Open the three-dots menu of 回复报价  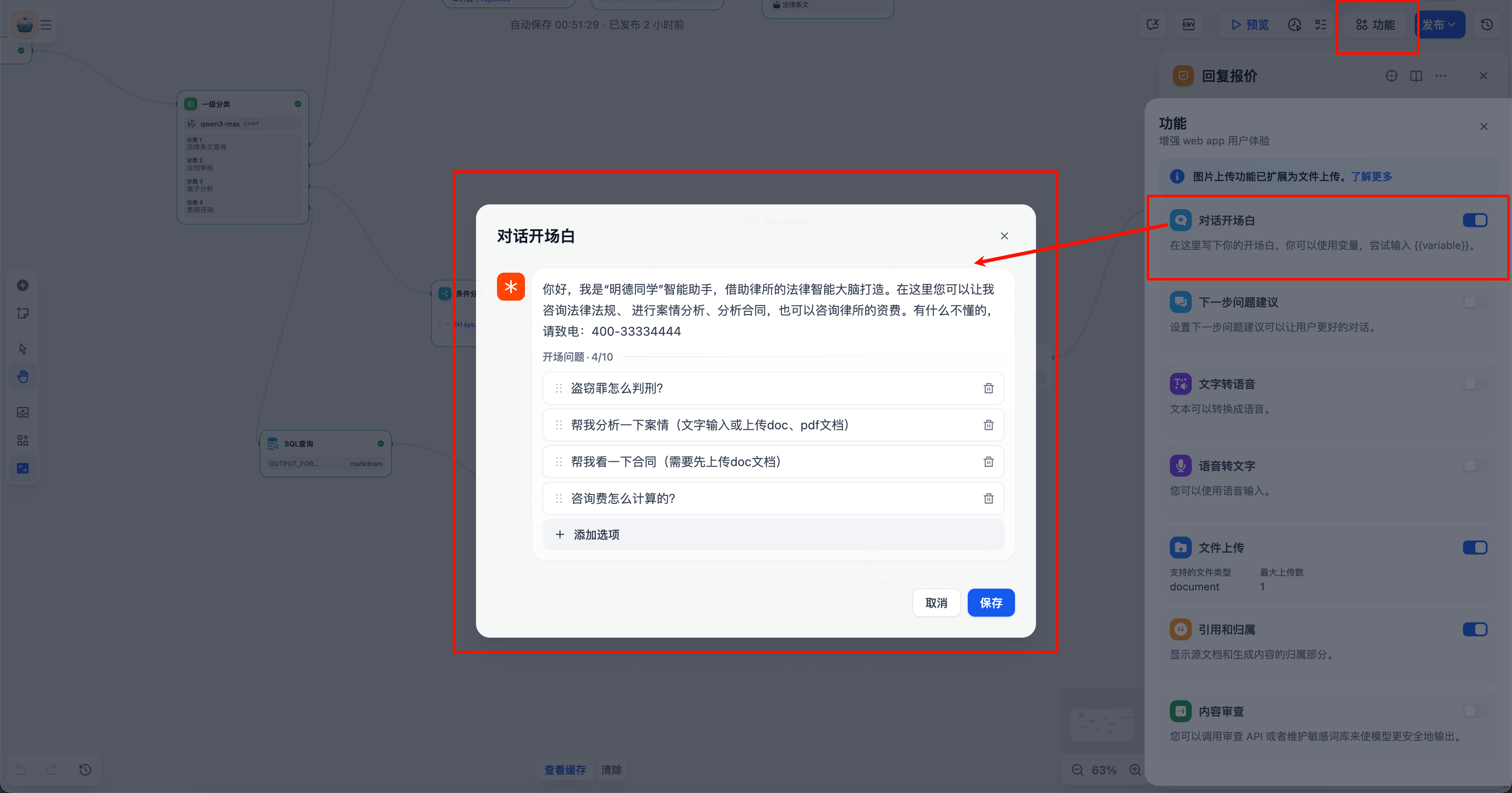tap(1440, 76)
